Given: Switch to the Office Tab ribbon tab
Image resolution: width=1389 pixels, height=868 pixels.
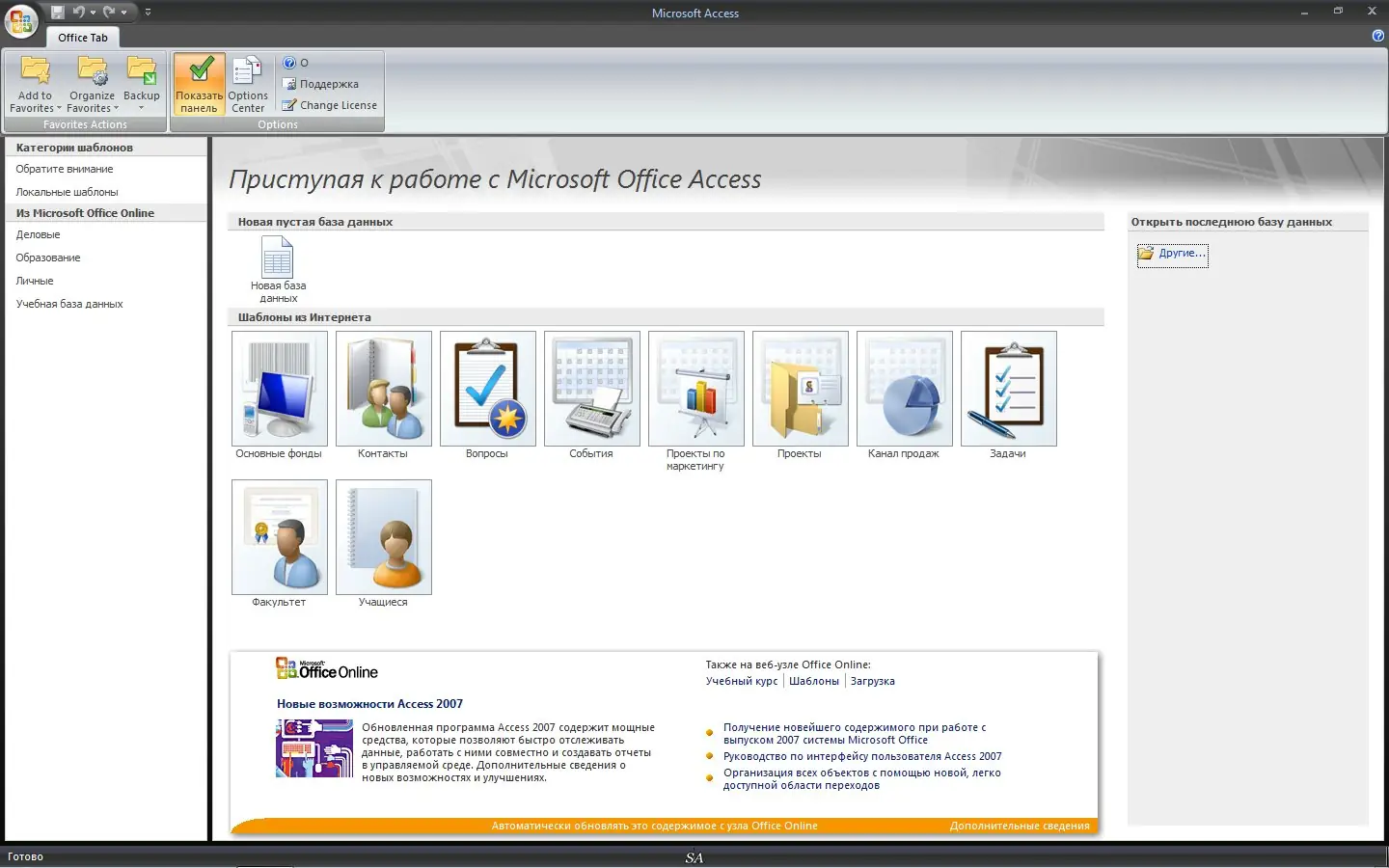Looking at the screenshot, I should [83, 38].
